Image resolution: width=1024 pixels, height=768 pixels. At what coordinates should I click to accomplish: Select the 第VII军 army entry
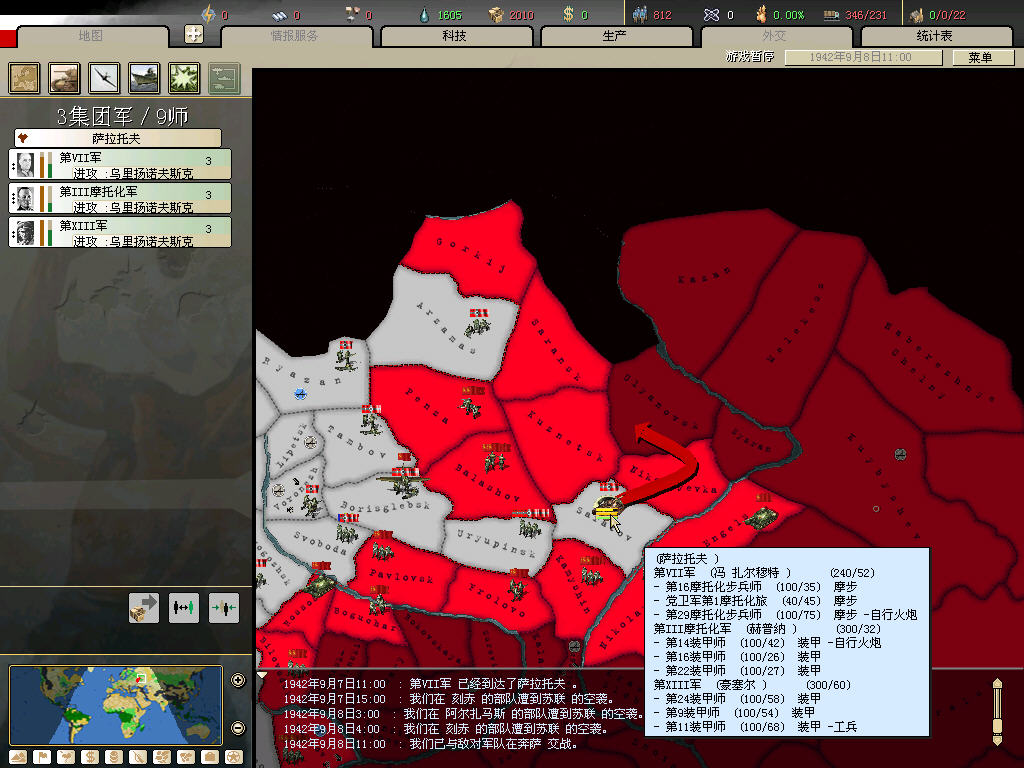point(120,164)
